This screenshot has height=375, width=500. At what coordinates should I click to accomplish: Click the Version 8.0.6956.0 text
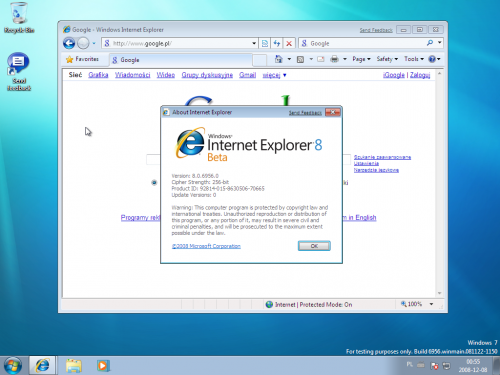click(195, 176)
